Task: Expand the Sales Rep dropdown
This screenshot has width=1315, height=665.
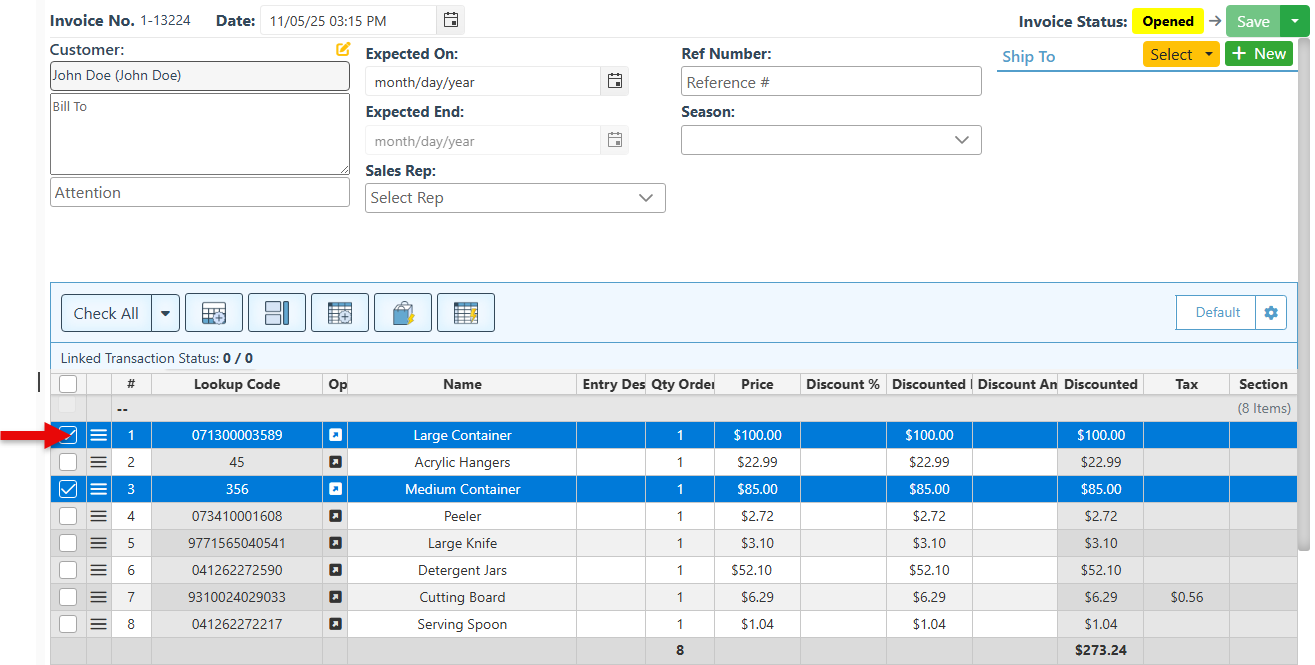Action: [515, 198]
